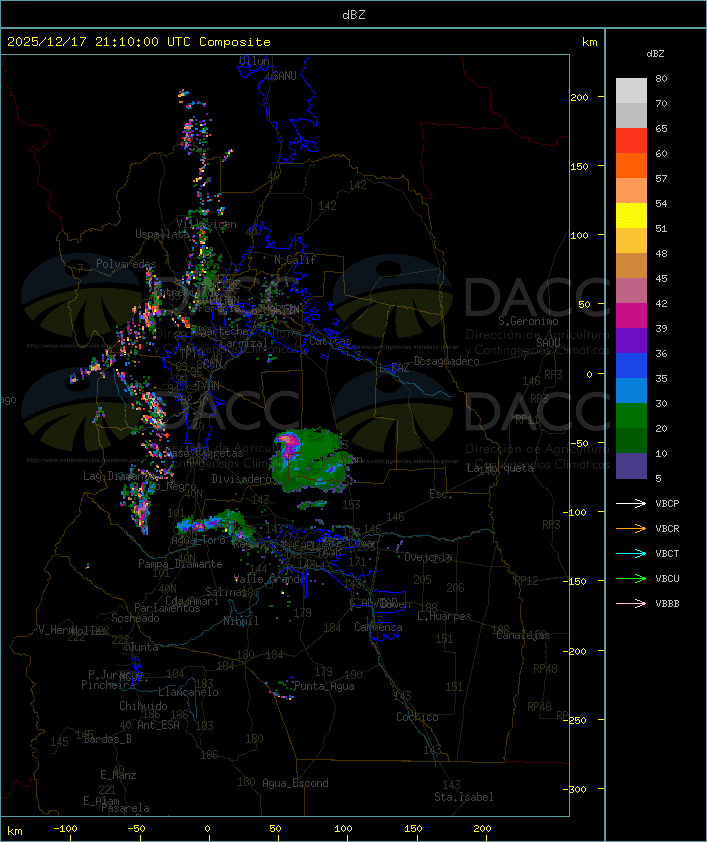Click the Divisadero map label
This screenshot has width=707, height=842.
pyautogui.click(x=242, y=478)
